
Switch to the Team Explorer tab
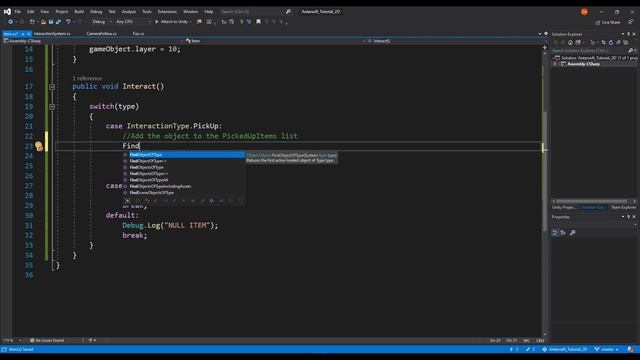[623, 207]
